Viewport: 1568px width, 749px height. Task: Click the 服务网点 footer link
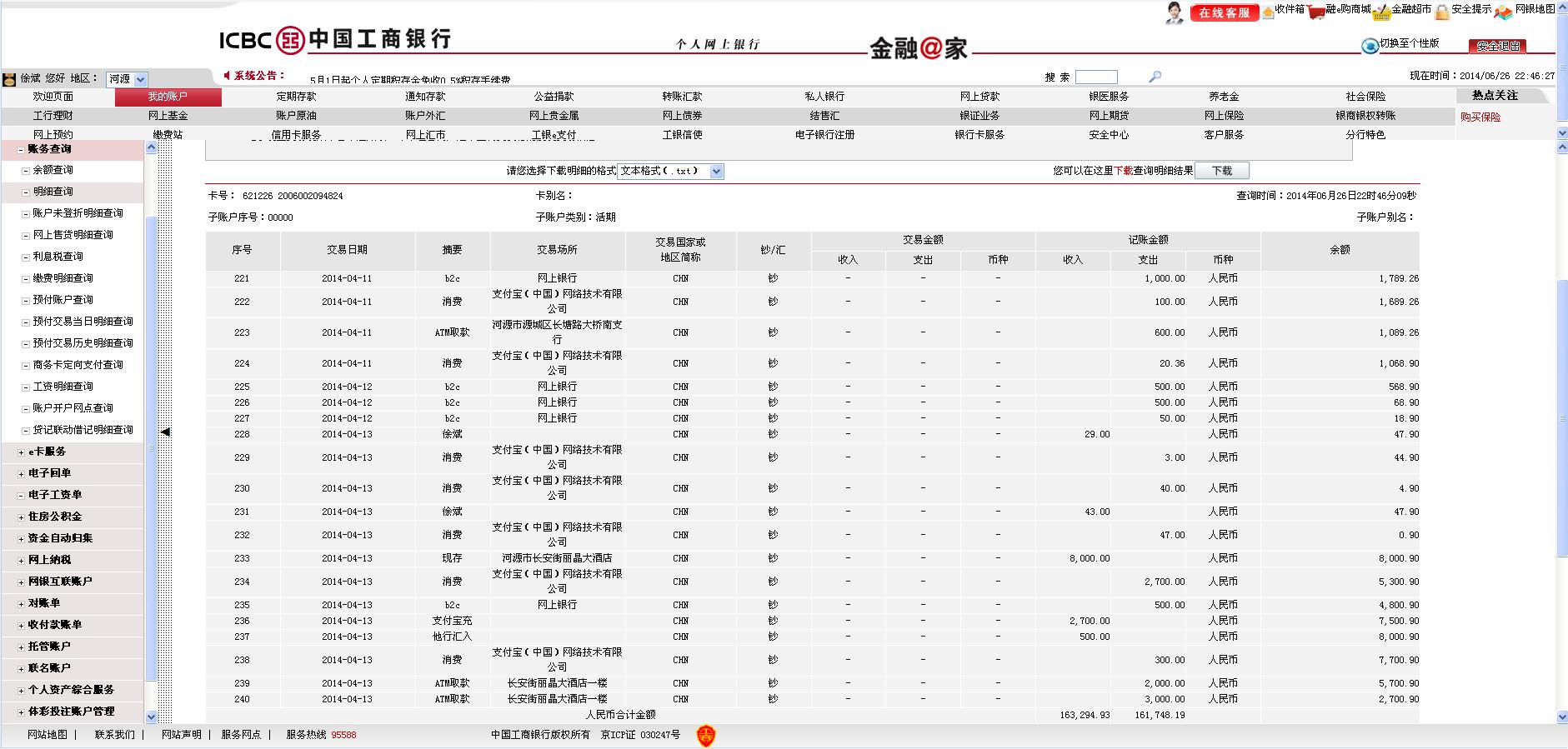click(241, 735)
